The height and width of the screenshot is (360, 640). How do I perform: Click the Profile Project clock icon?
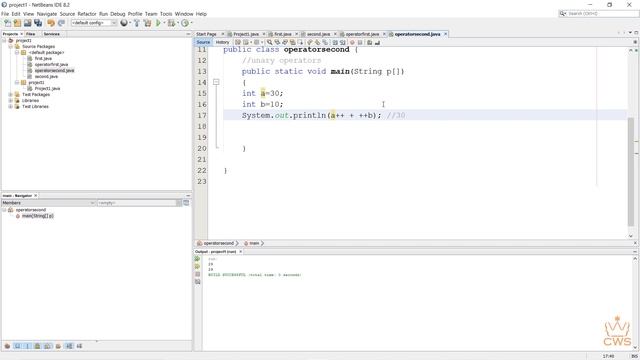click(x=185, y=23)
